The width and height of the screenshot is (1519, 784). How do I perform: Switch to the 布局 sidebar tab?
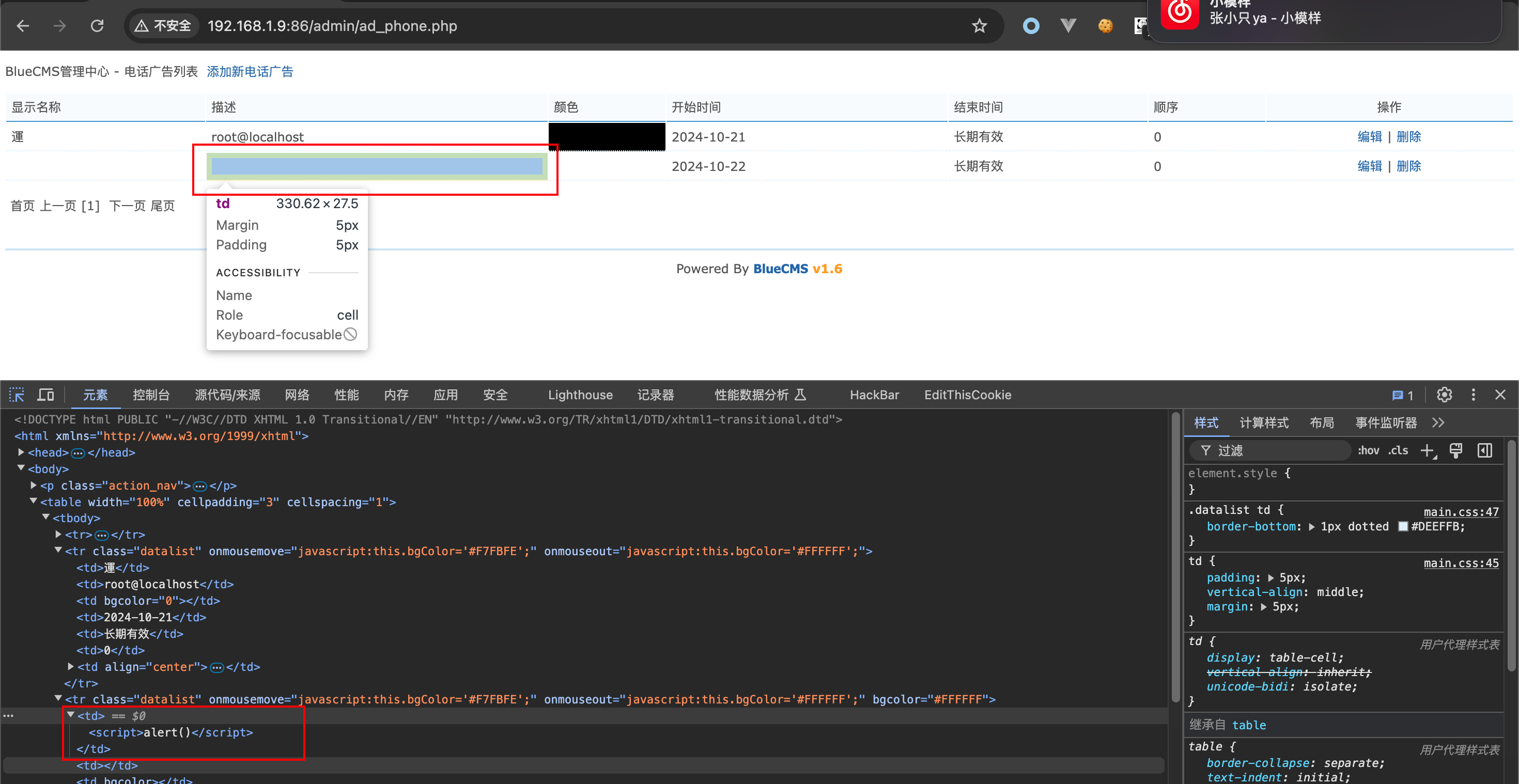pos(1322,422)
